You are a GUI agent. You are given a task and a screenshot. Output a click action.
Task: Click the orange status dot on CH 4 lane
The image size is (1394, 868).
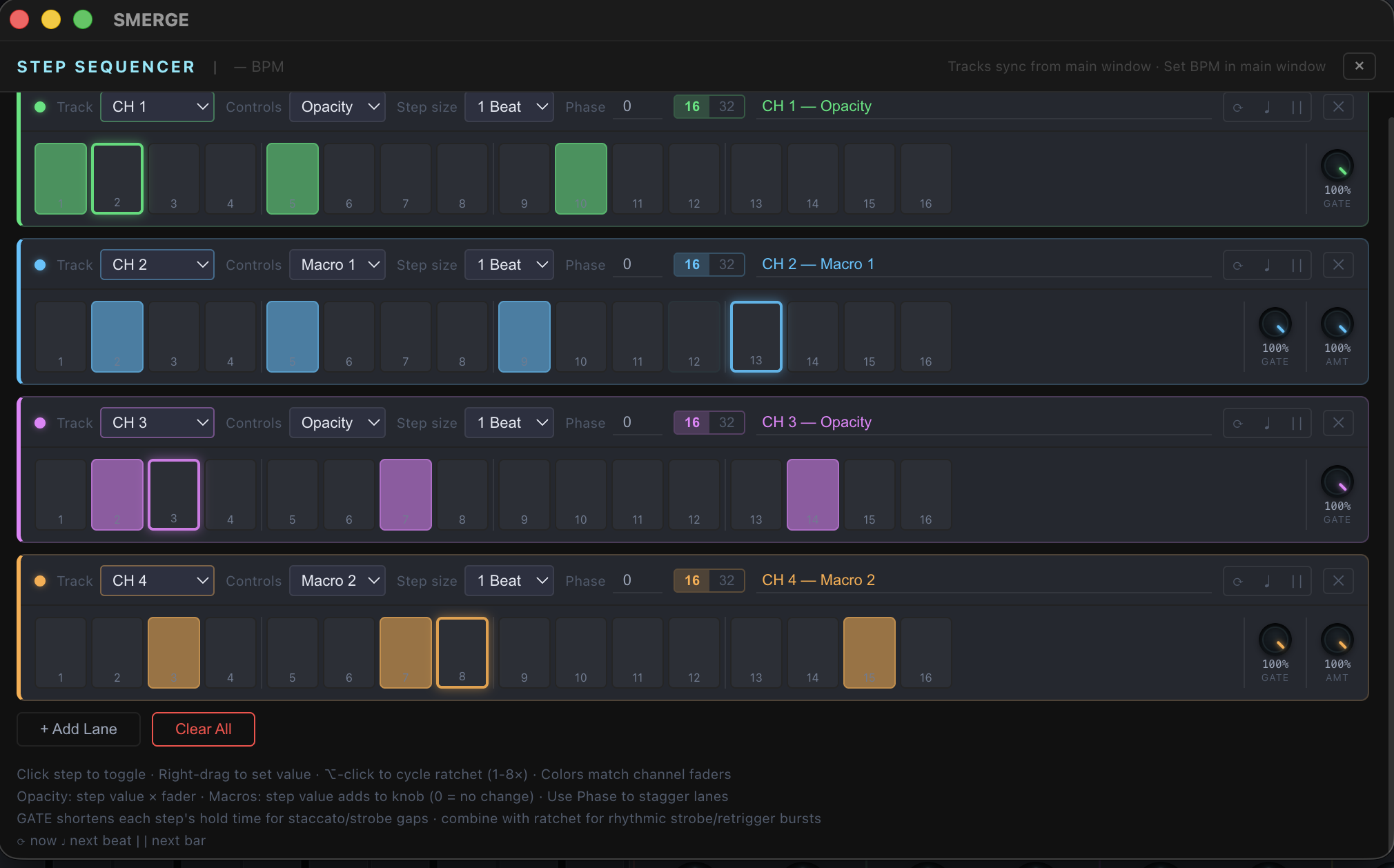click(x=40, y=581)
